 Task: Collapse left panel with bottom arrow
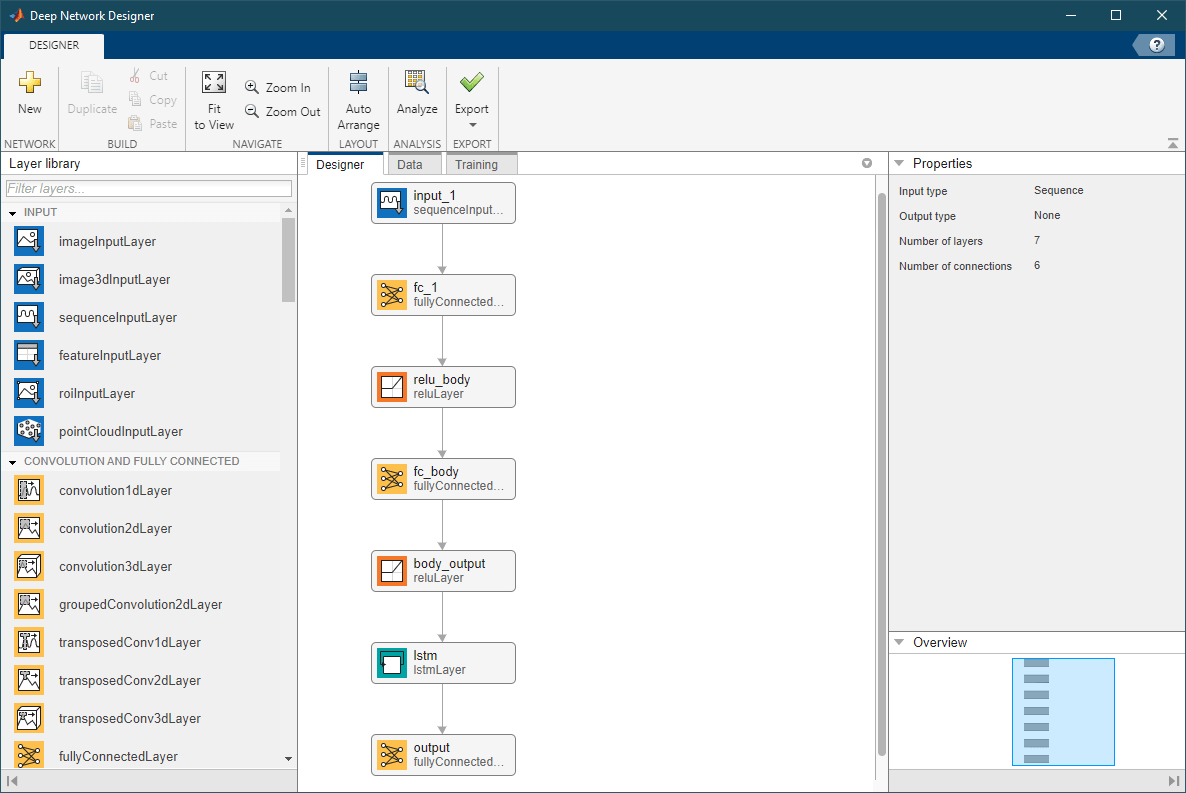click(11, 781)
